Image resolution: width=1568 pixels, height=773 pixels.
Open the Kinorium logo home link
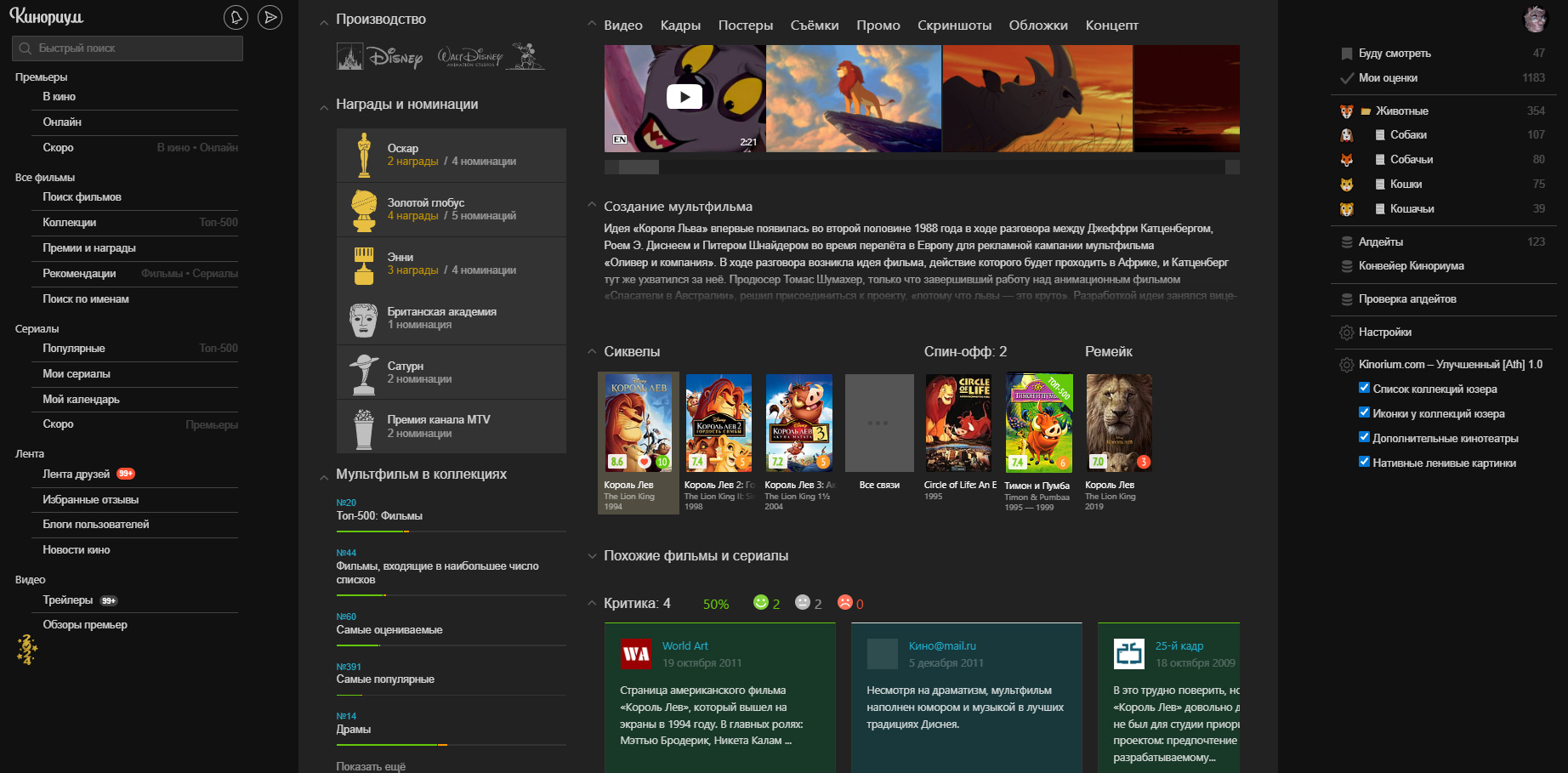point(47,16)
